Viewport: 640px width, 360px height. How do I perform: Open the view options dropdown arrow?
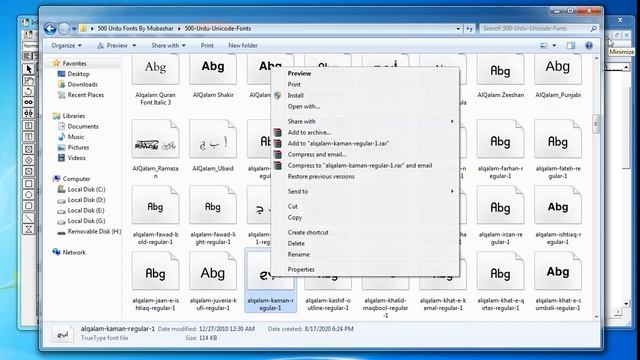tap(554, 45)
